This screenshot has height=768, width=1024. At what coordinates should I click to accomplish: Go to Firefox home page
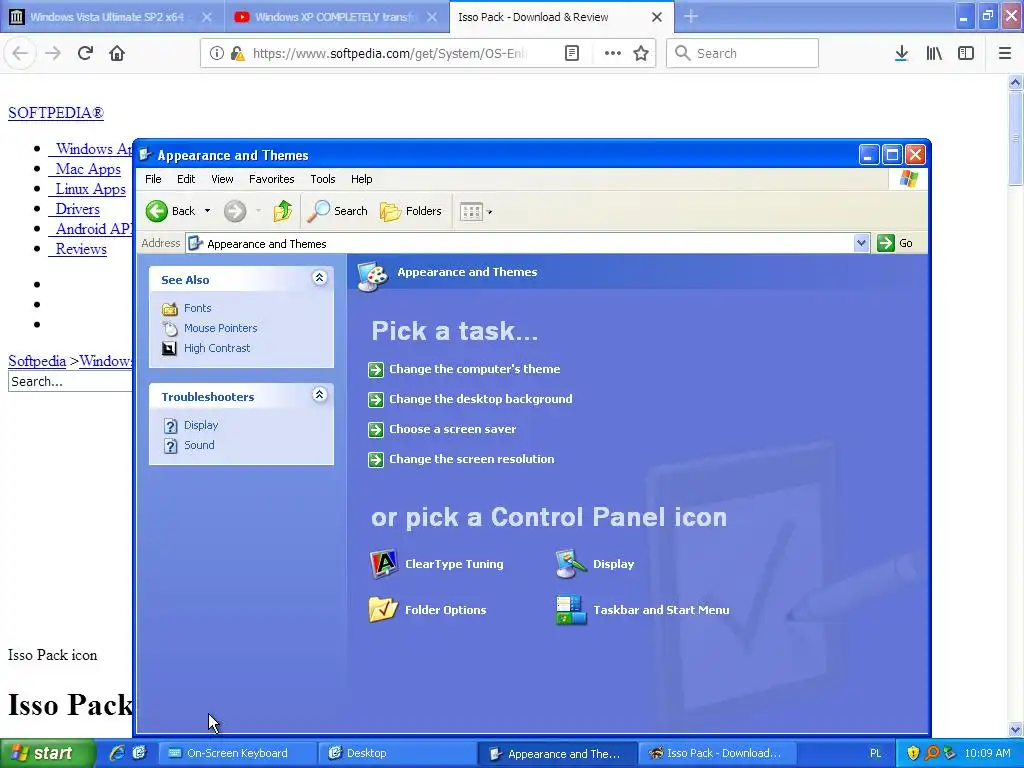pyautogui.click(x=117, y=53)
